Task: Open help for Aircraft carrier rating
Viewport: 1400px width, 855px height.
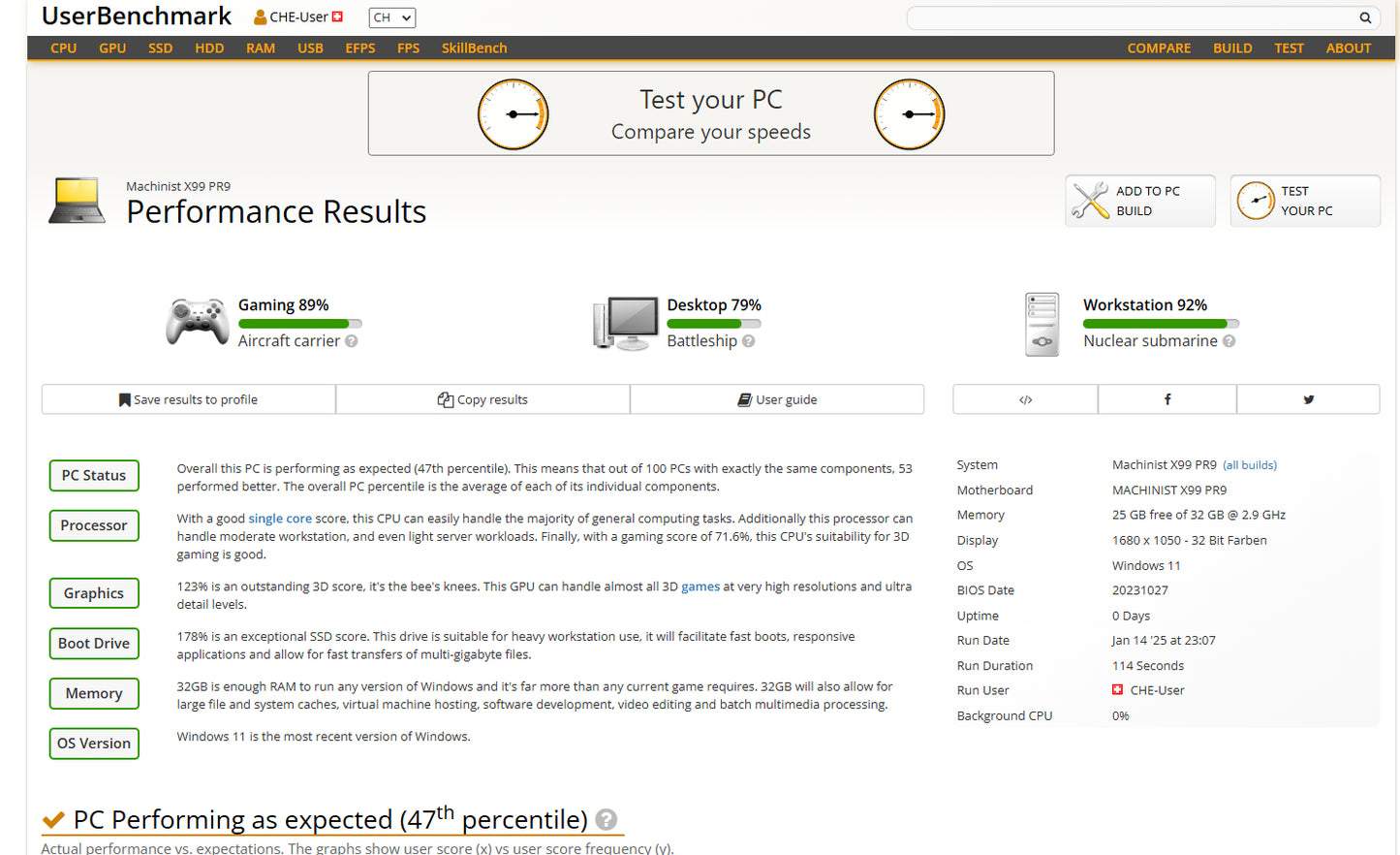Action: [352, 341]
